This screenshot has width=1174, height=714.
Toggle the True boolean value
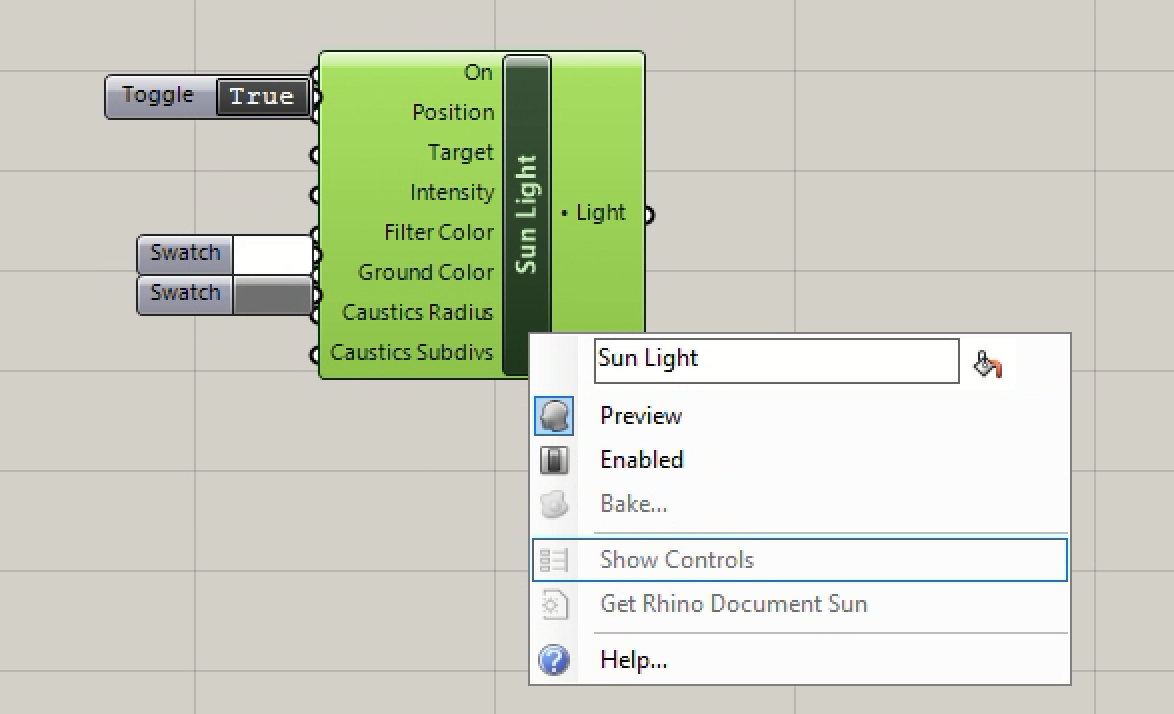pyautogui.click(x=262, y=97)
